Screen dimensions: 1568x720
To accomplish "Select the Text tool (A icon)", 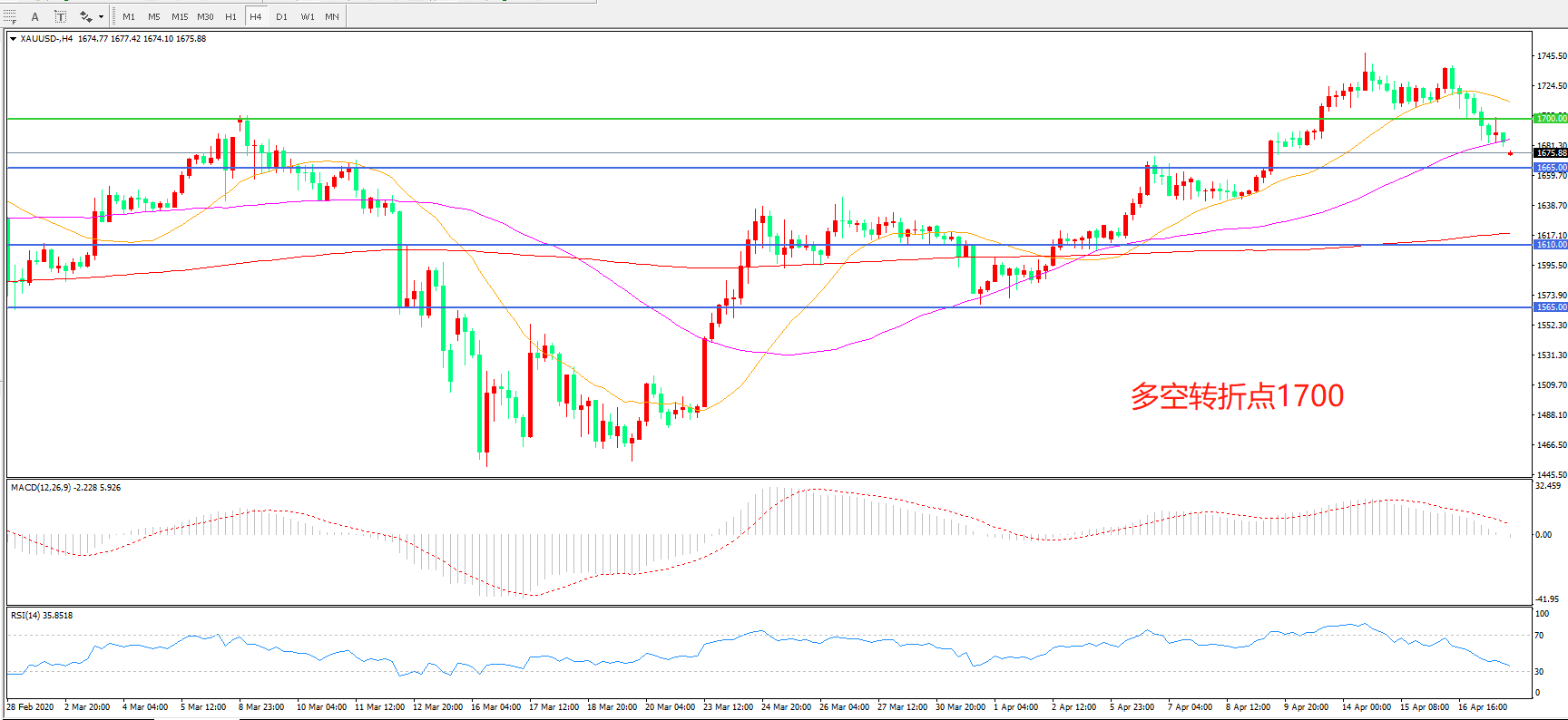I will point(35,16).
